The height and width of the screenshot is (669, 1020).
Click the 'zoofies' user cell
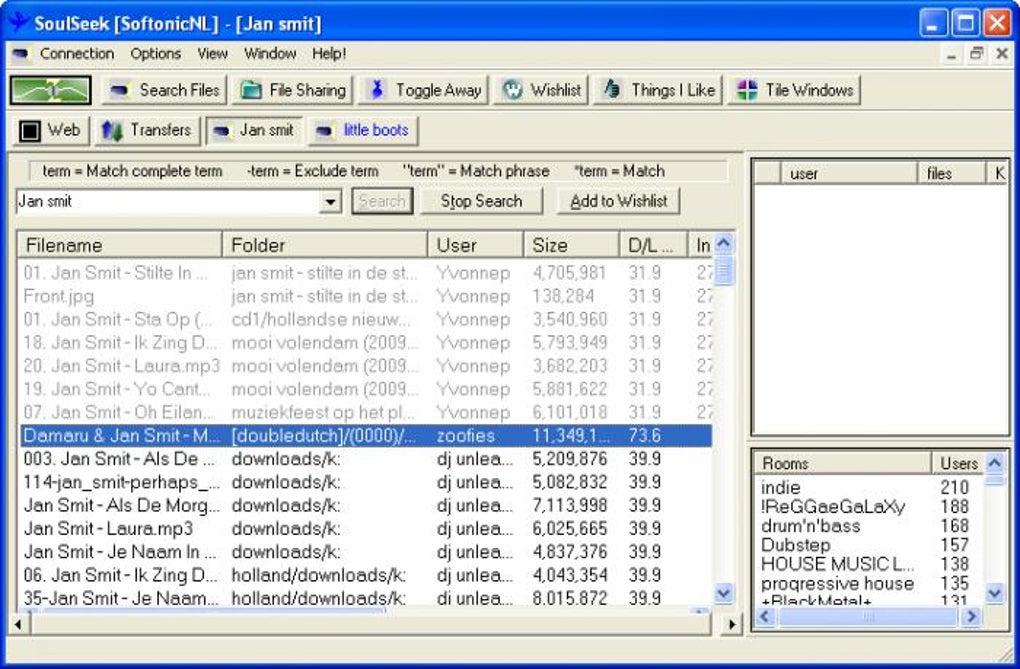click(x=466, y=436)
